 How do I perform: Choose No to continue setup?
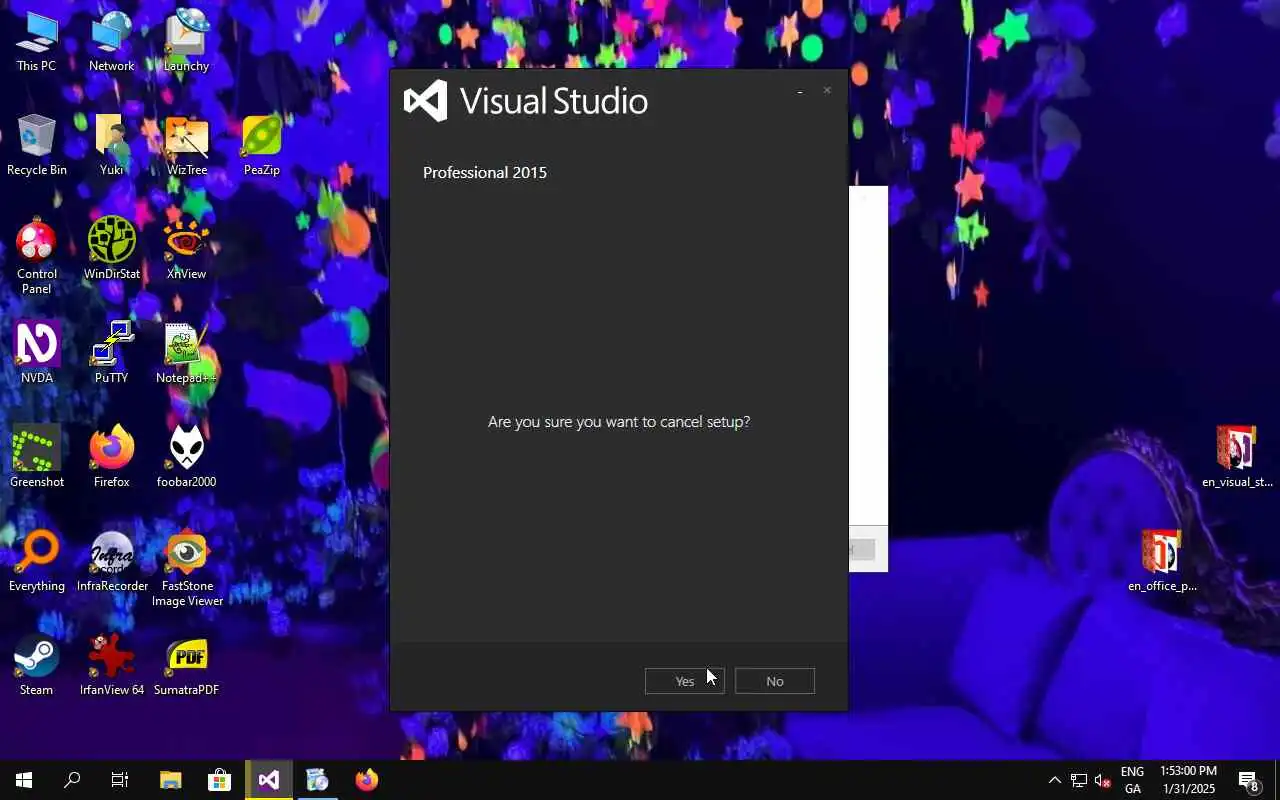coord(775,681)
